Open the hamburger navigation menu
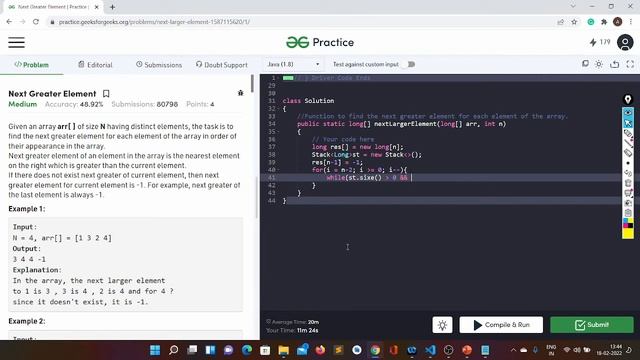Image resolution: width=640 pixels, height=360 pixels. click(x=16, y=42)
